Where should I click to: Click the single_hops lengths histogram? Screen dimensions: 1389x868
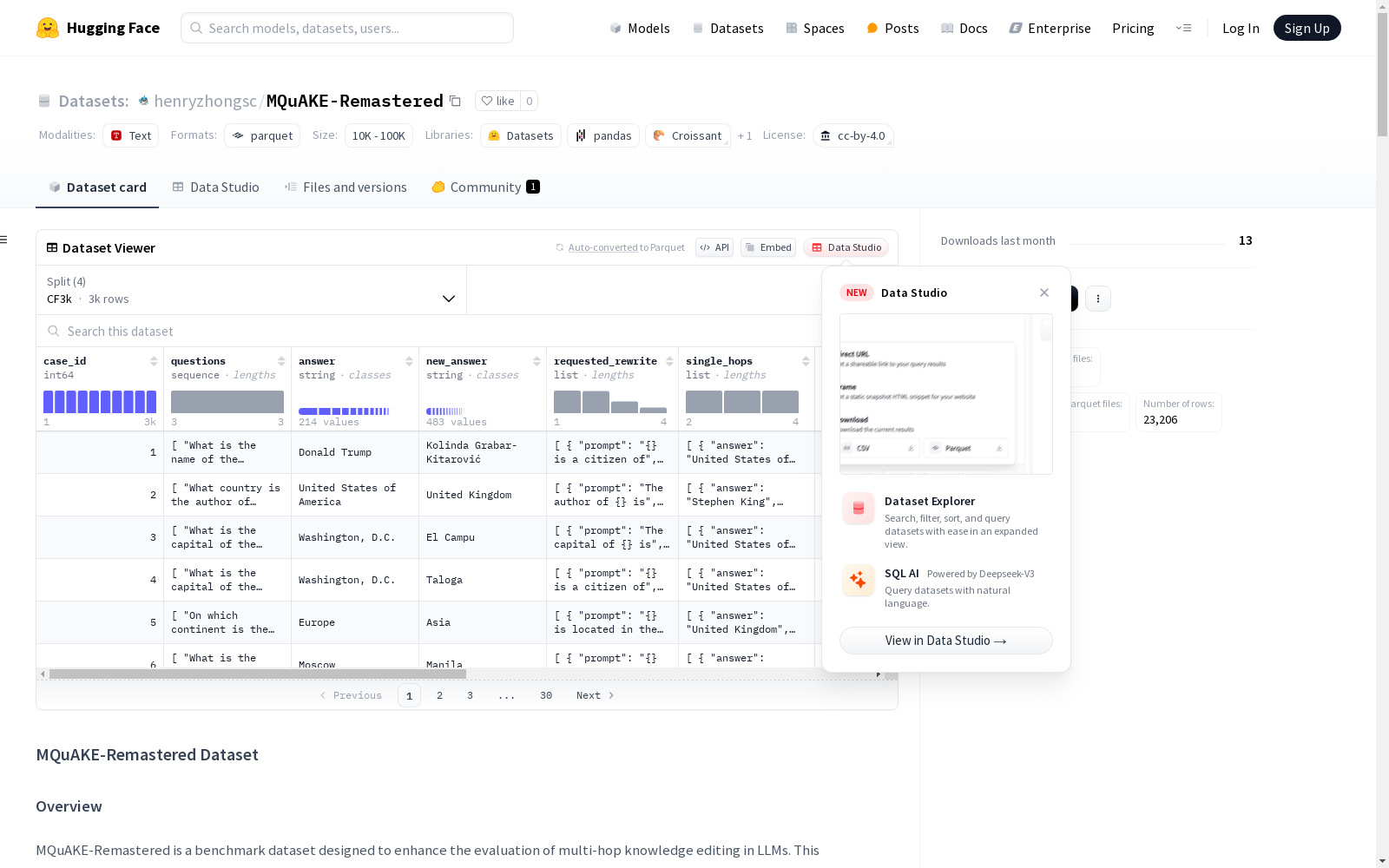click(x=742, y=402)
